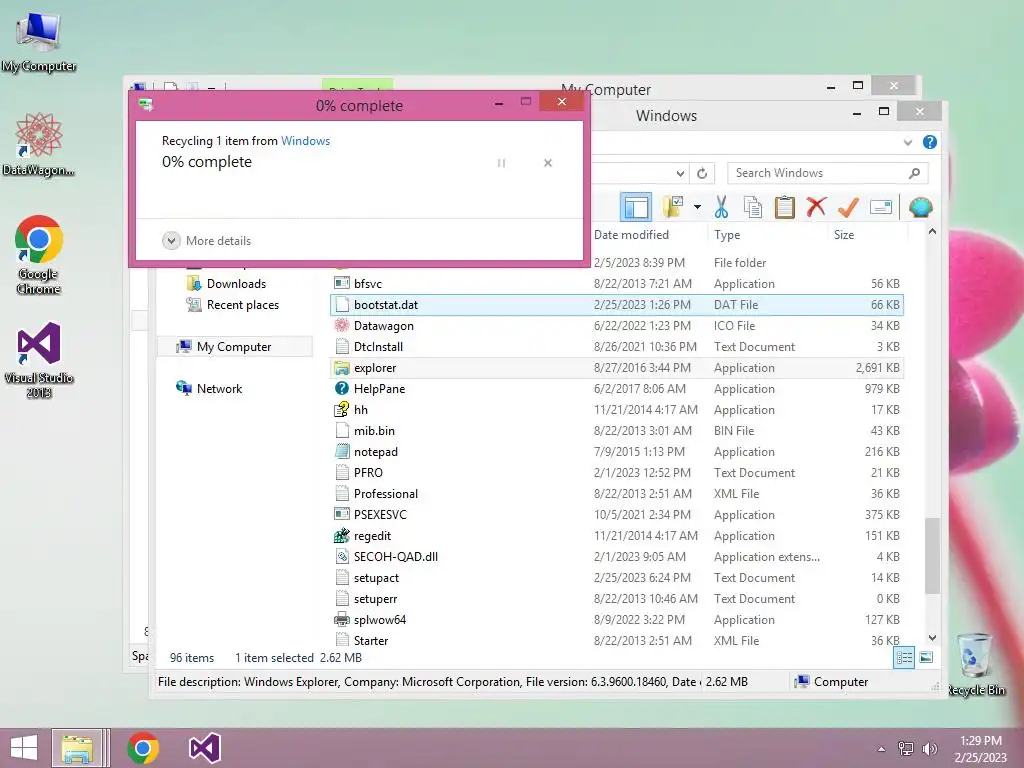Viewport: 1024px width, 768px height.
Task: Open dropdown arrow next to folder options icon
Action: pyautogui.click(x=697, y=207)
